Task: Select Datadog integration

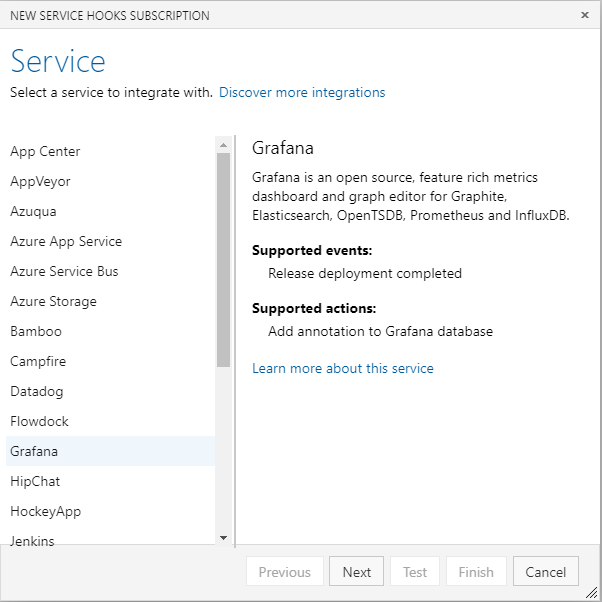Action: (37, 391)
